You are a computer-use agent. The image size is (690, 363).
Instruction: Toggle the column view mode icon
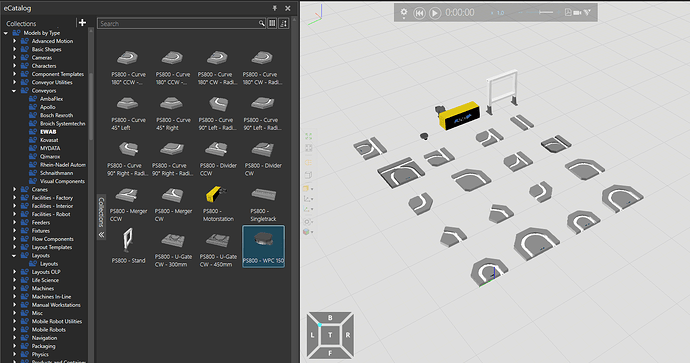tap(272, 23)
